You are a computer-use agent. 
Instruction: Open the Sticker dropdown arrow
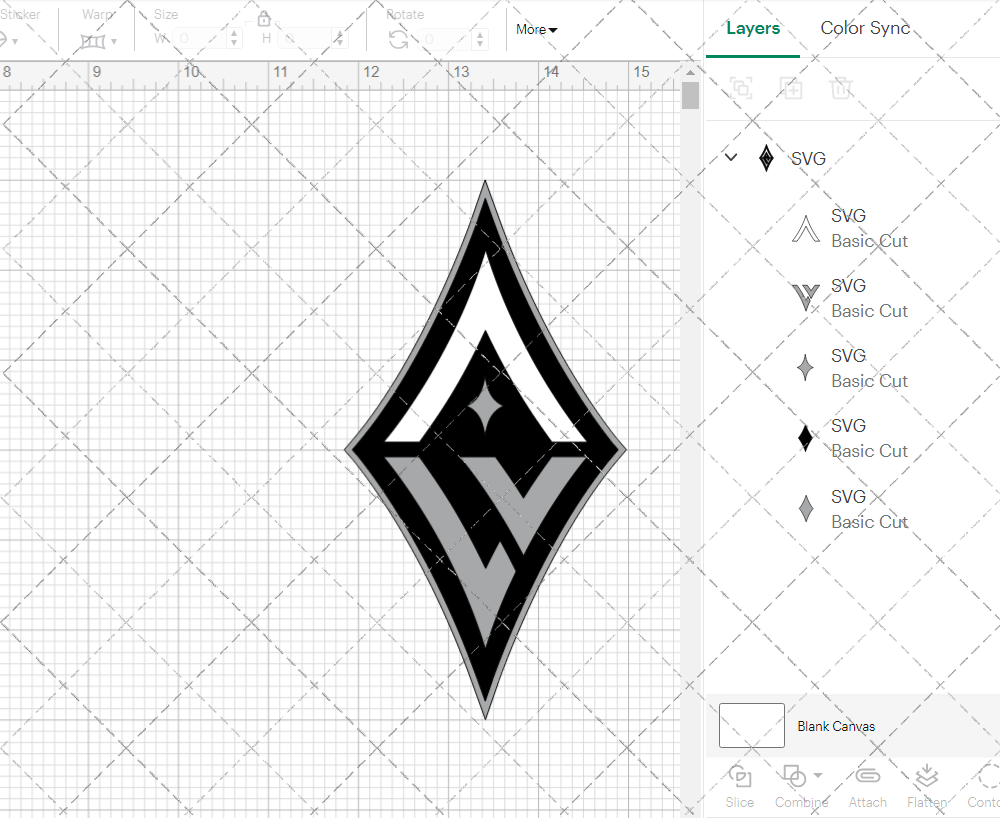15,42
